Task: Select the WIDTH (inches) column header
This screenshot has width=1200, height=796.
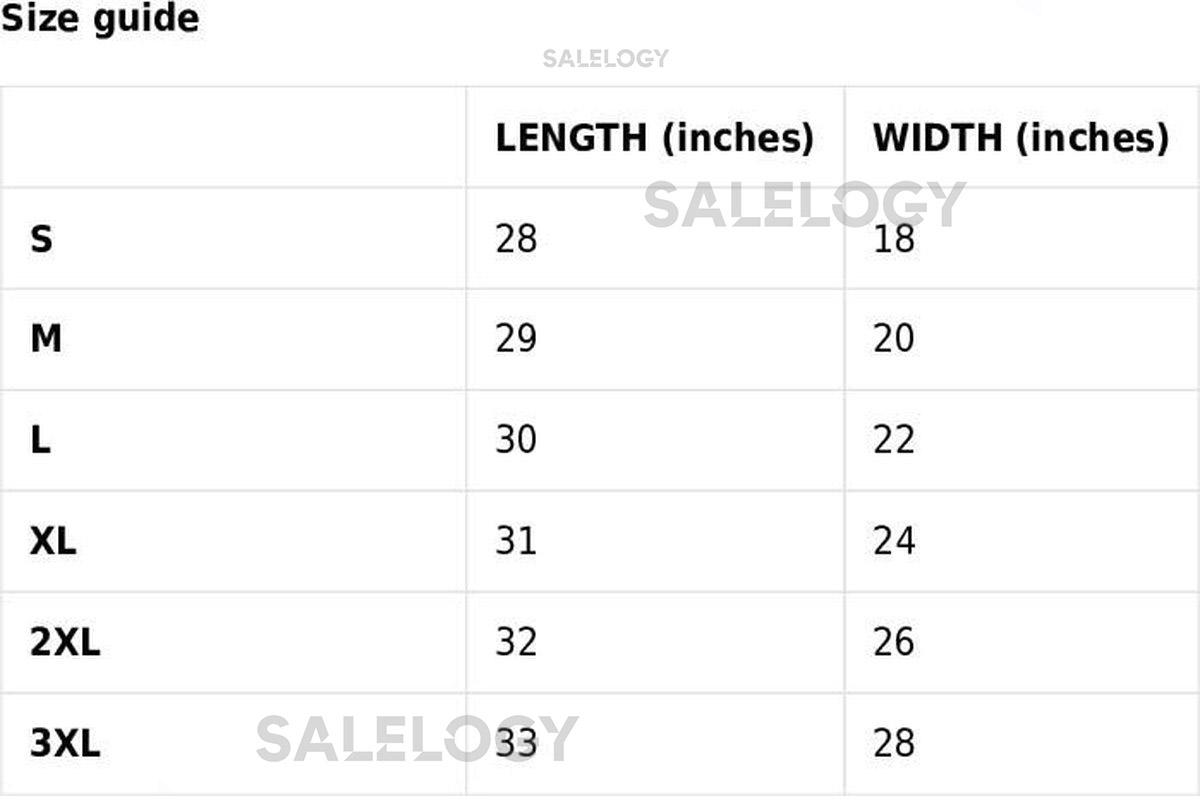Action: pyautogui.click(x=1020, y=138)
